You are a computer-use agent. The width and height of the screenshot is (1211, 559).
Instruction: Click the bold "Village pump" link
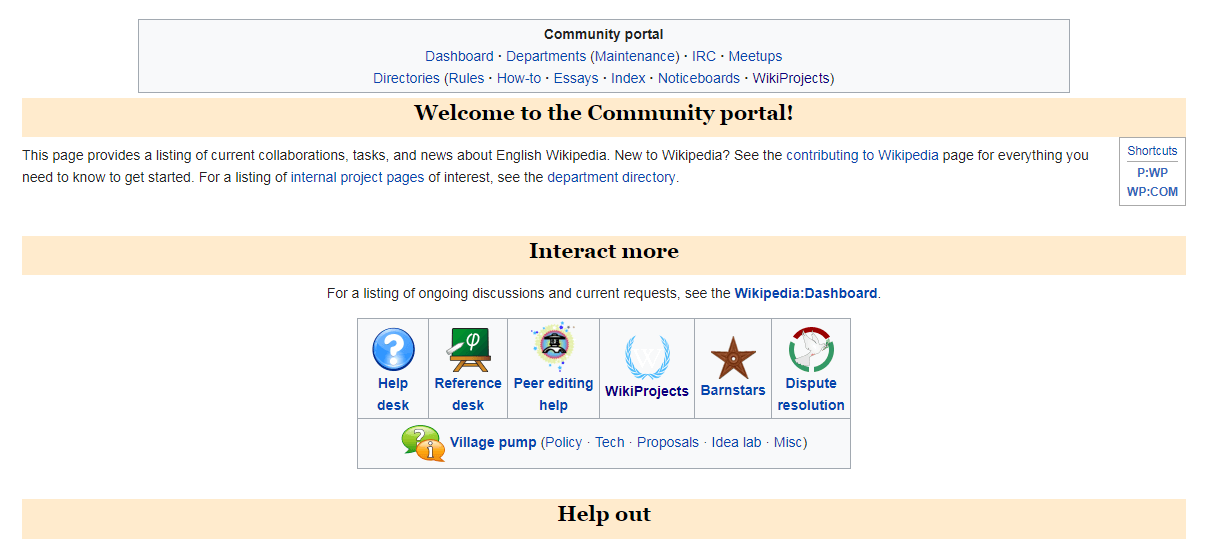(493, 442)
